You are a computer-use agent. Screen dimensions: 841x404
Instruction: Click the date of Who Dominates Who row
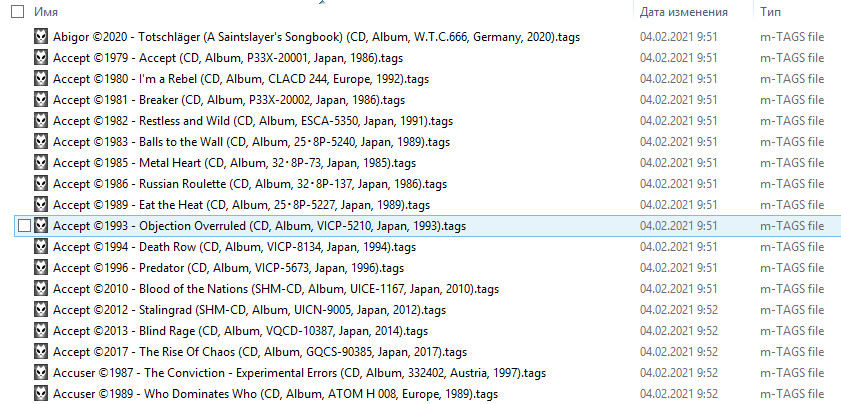point(678,394)
